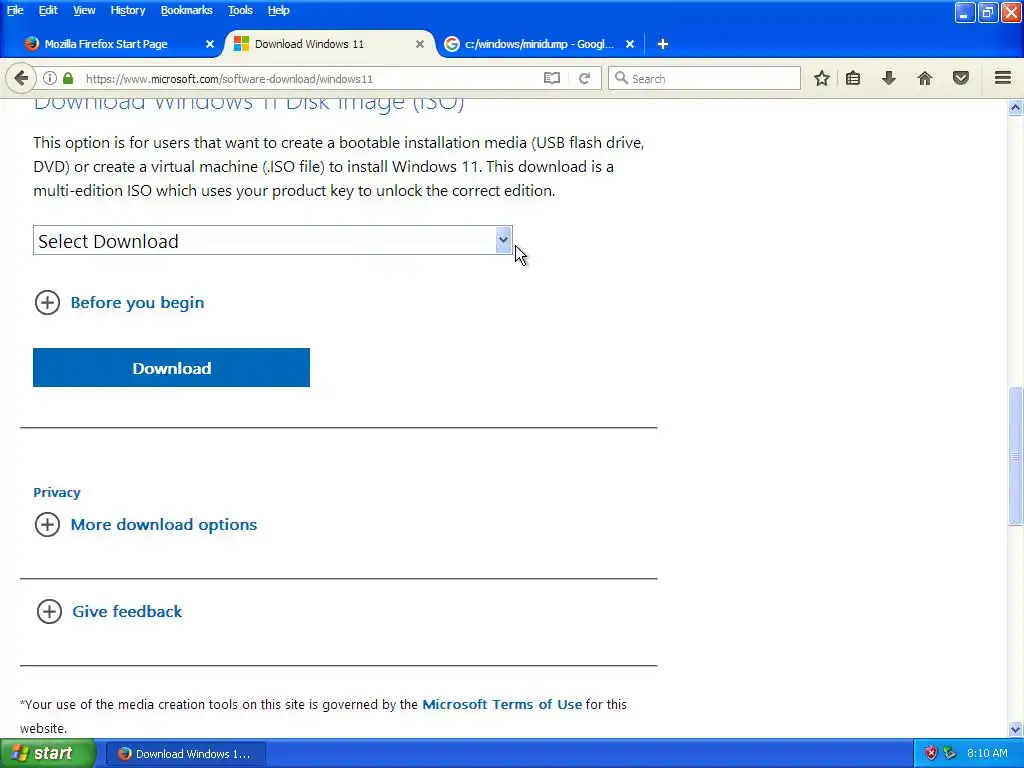Open the Downloads arrow panel
The image size is (1024, 768).
pos(889,78)
